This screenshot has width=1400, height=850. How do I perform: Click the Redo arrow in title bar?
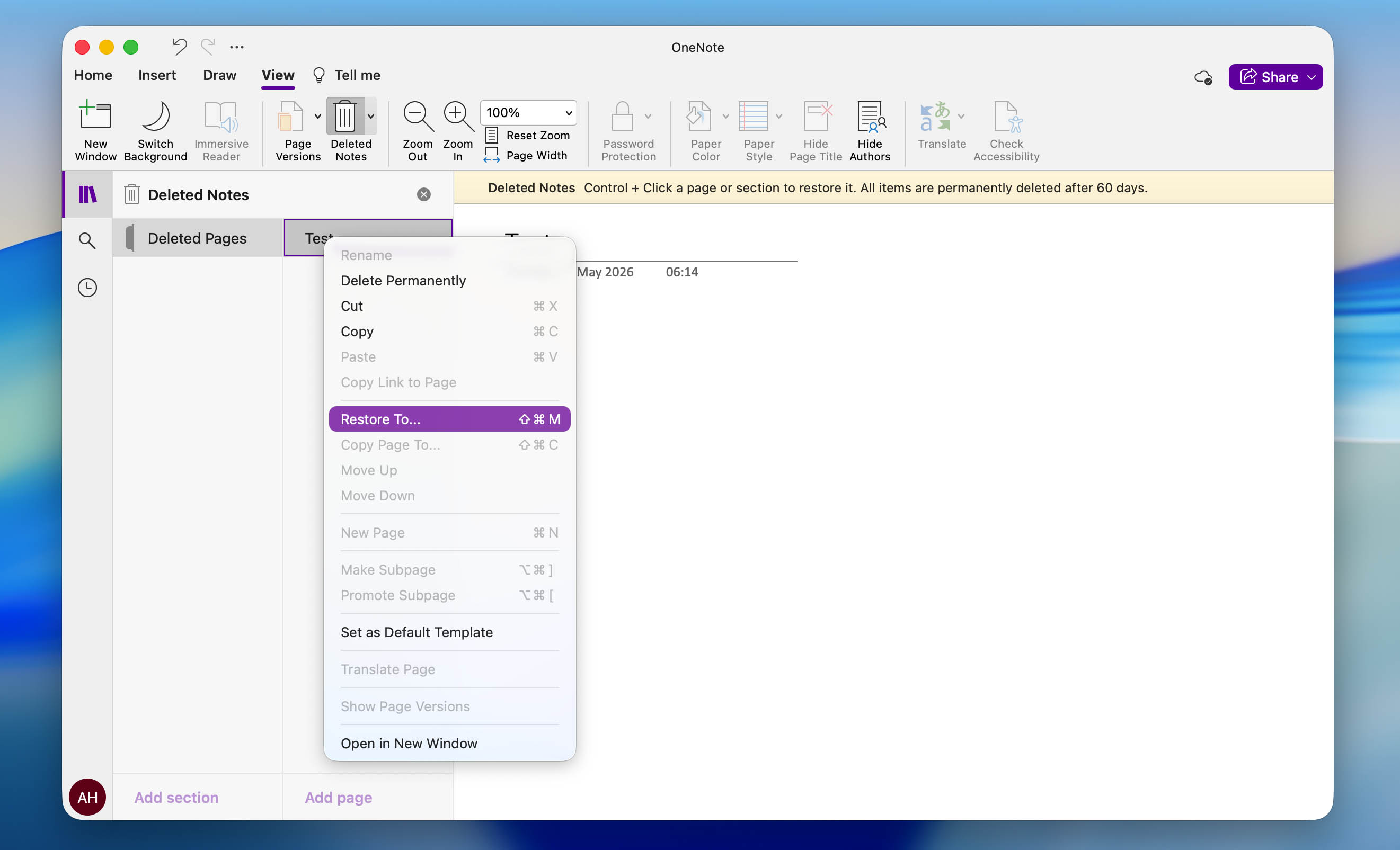coord(208,47)
